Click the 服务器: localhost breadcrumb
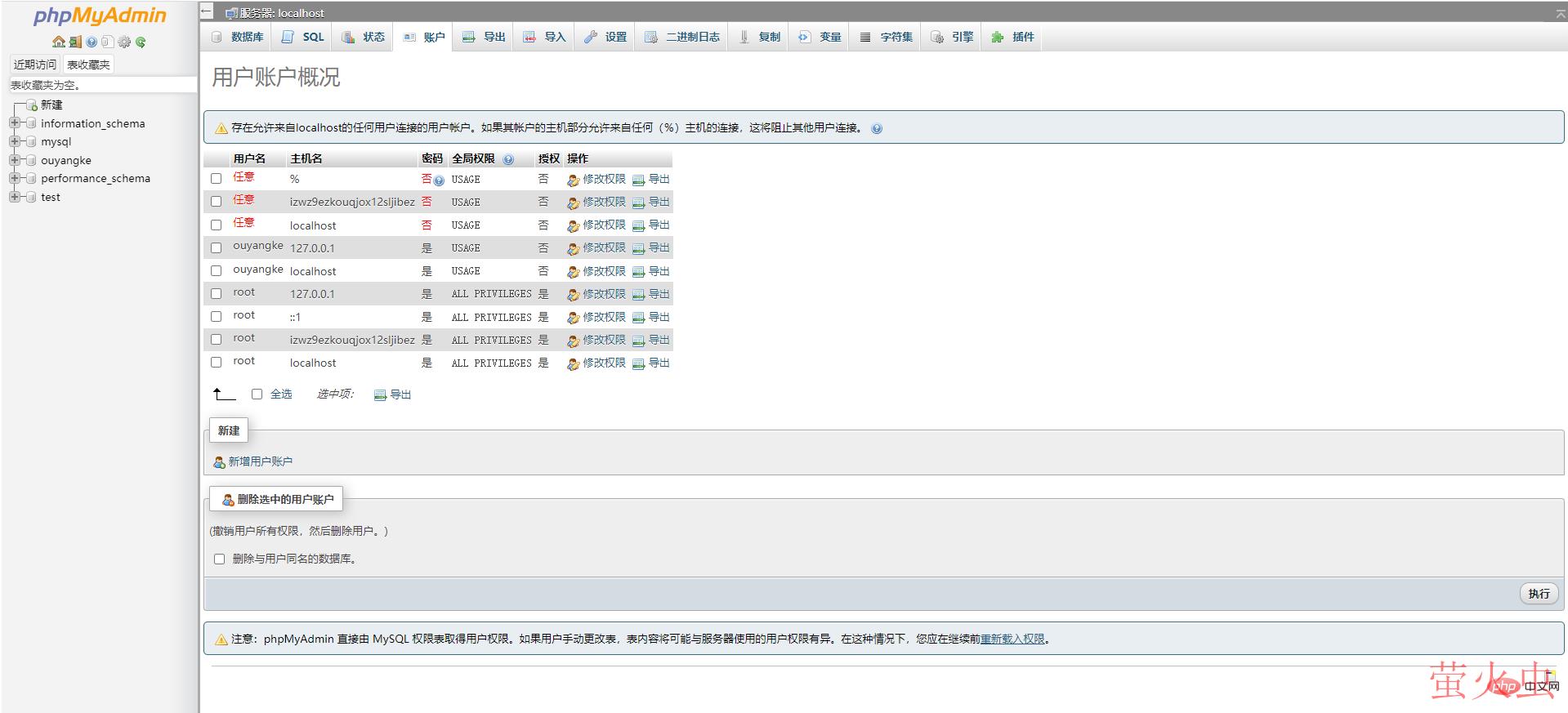 pyautogui.click(x=282, y=13)
